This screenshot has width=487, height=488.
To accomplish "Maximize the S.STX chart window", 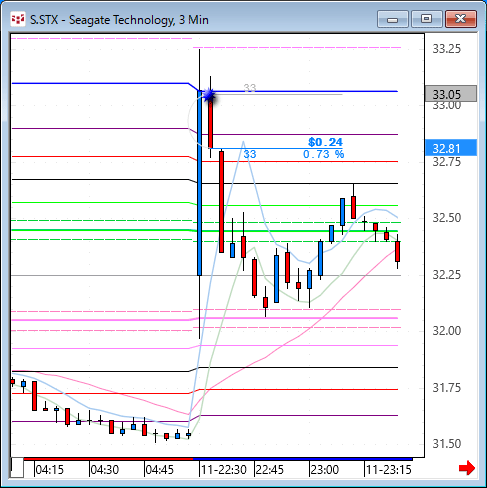I will pos(426,19).
